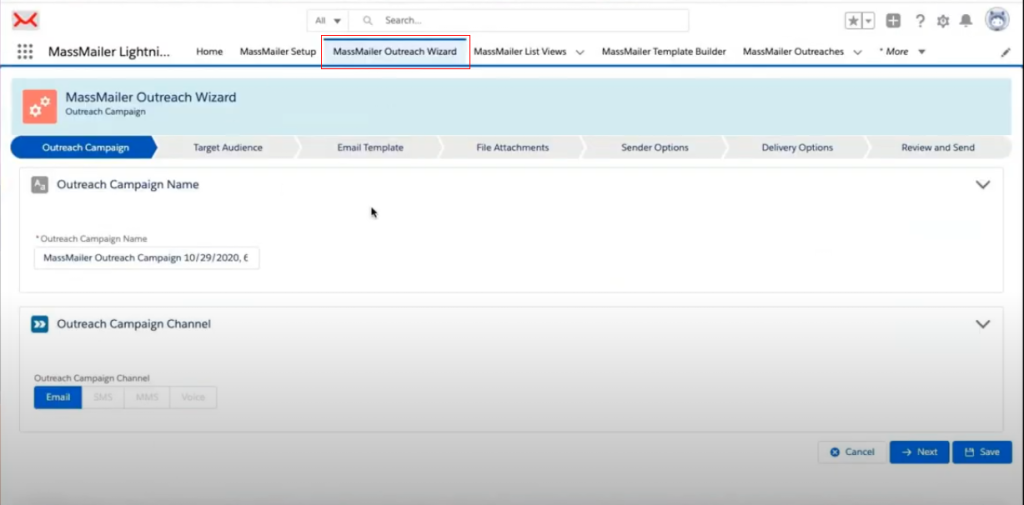This screenshot has width=1024, height=505.
Task: Open the App Launcher dots grid
Action: pos(25,52)
